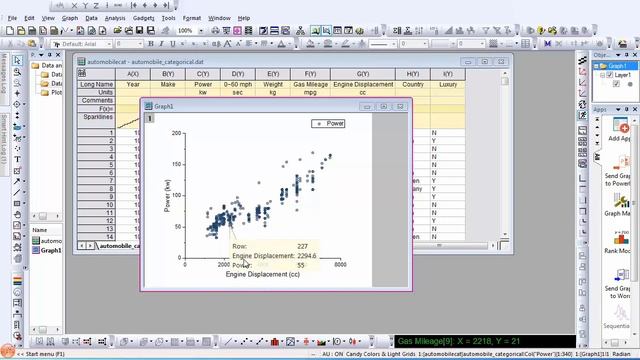Viewport: 640px width, 360px height.
Task: Open the Window menu
Action: point(219,18)
